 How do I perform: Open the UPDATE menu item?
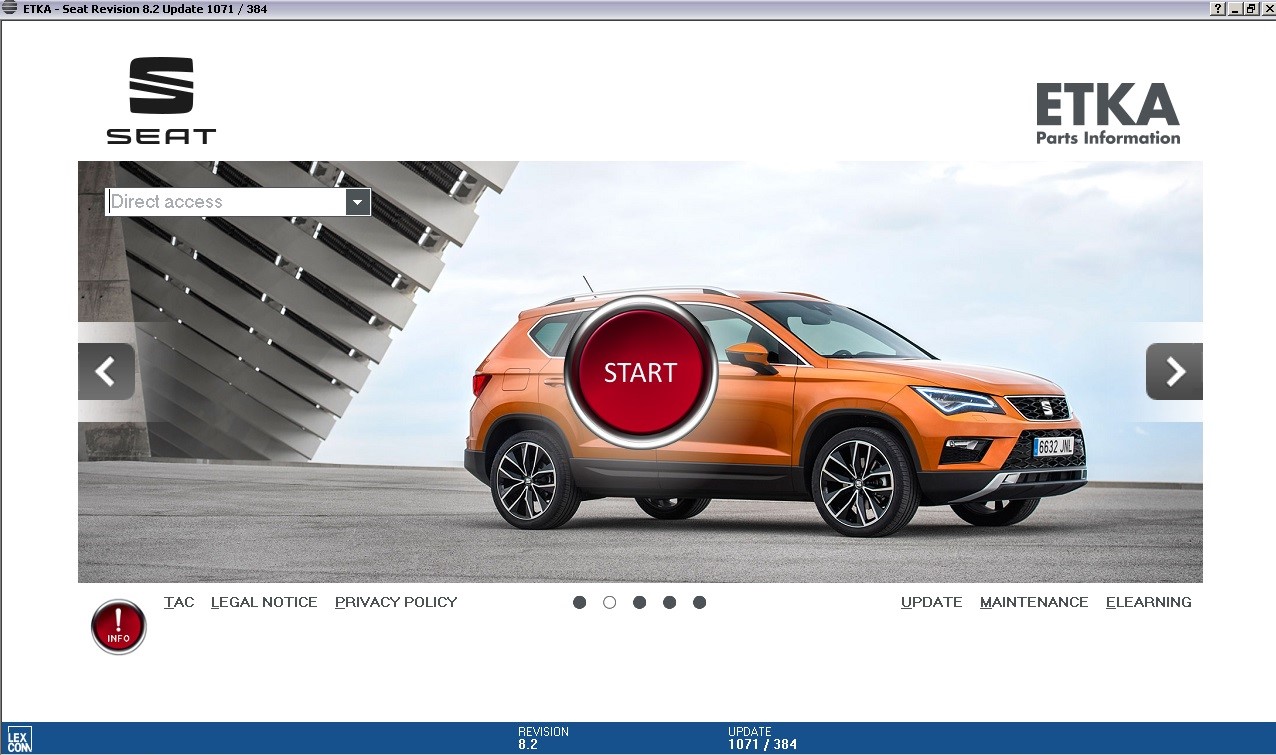[931, 602]
